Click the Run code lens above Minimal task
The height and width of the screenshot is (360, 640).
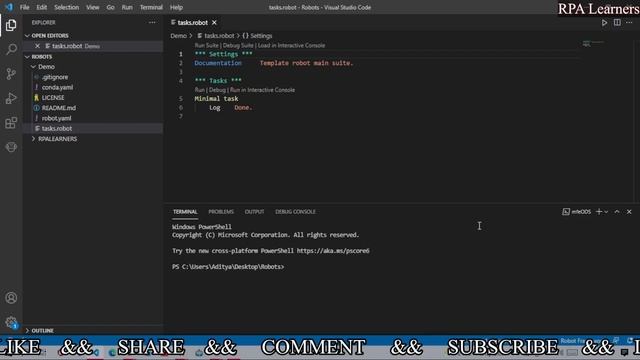pos(200,90)
